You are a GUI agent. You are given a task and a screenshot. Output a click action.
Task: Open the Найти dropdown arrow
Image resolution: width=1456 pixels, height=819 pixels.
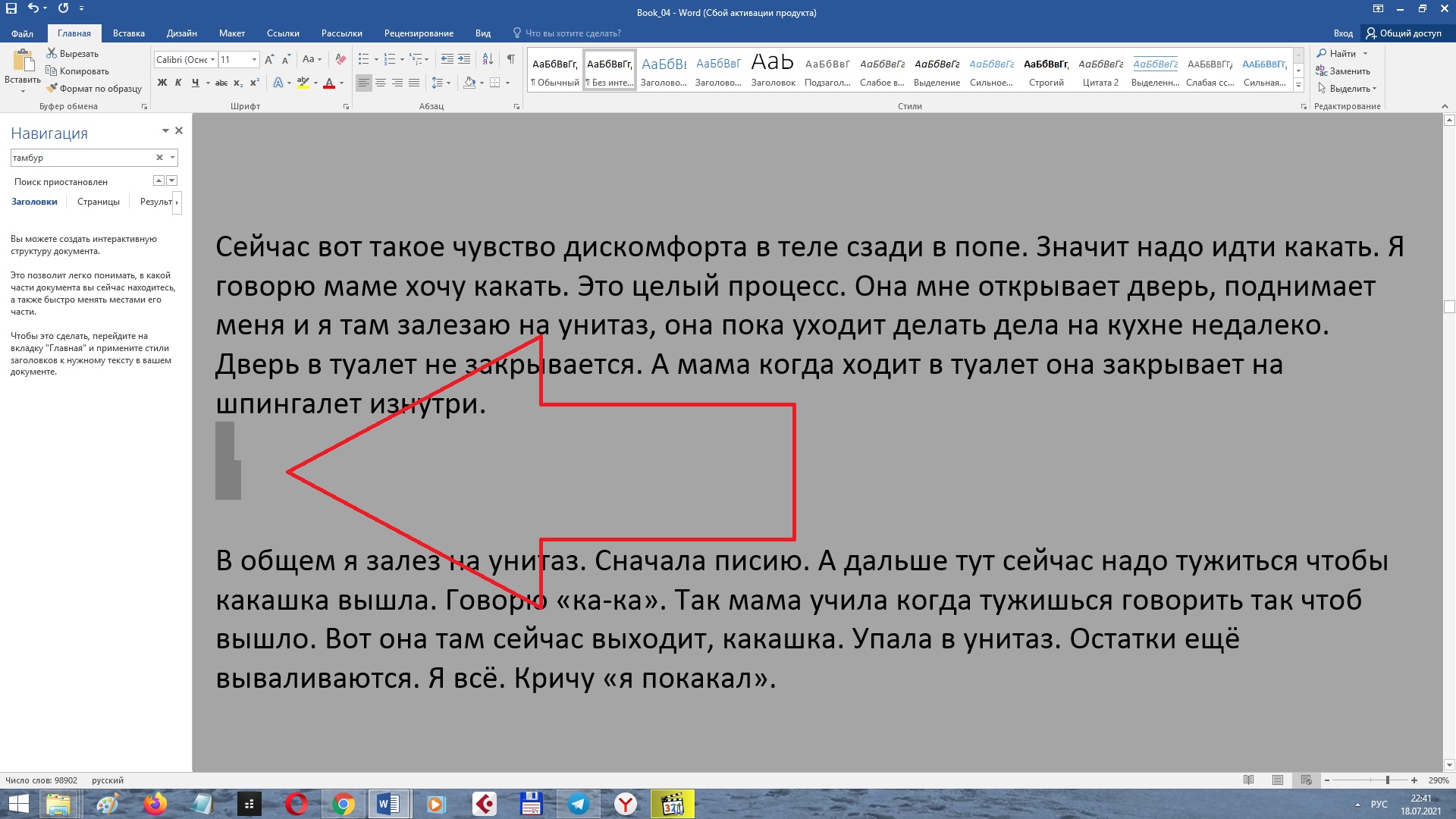point(1365,54)
